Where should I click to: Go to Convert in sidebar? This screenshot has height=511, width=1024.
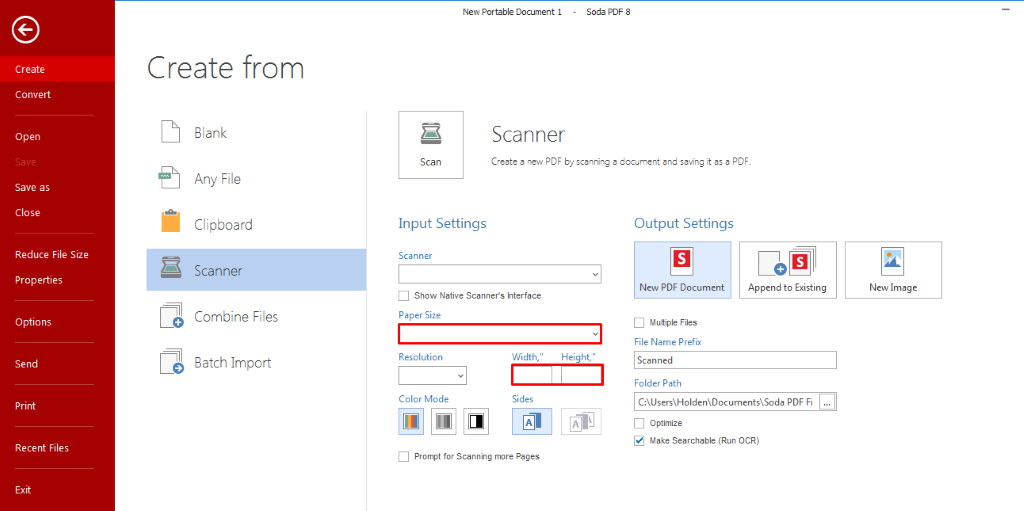coord(57,95)
